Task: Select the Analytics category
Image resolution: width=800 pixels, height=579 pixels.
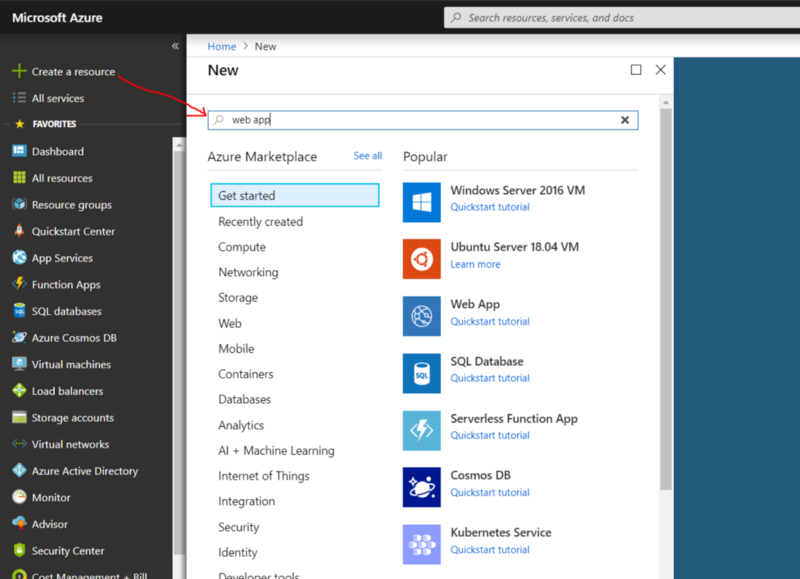Action: pyautogui.click(x=241, y=425)
